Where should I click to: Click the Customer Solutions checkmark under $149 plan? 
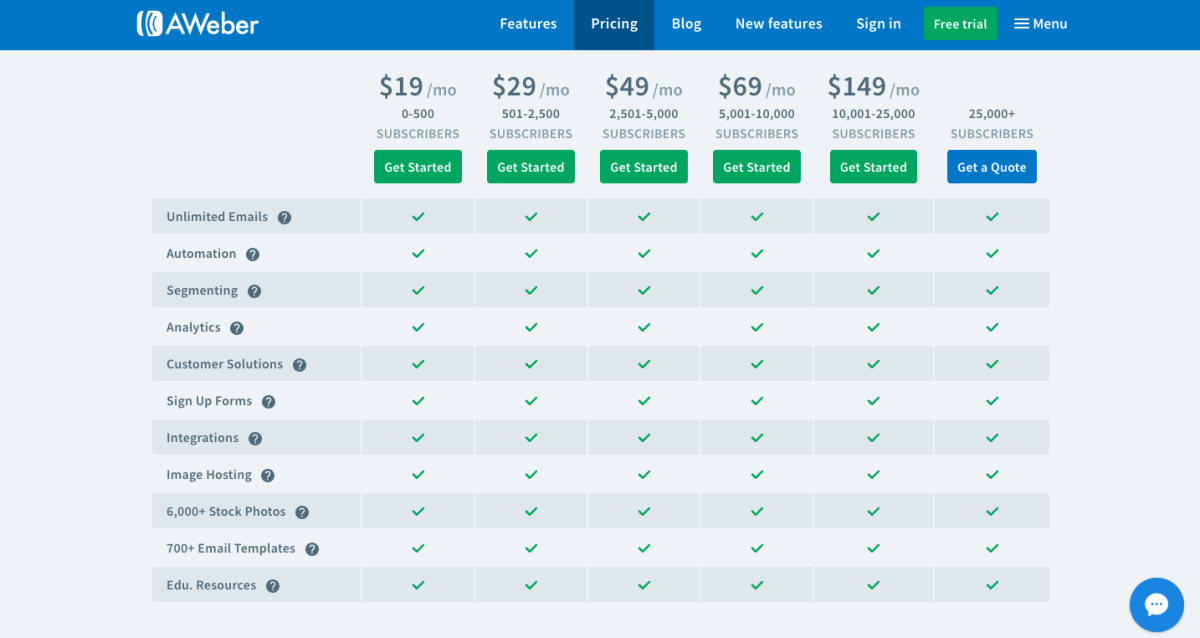coord(873,365)
